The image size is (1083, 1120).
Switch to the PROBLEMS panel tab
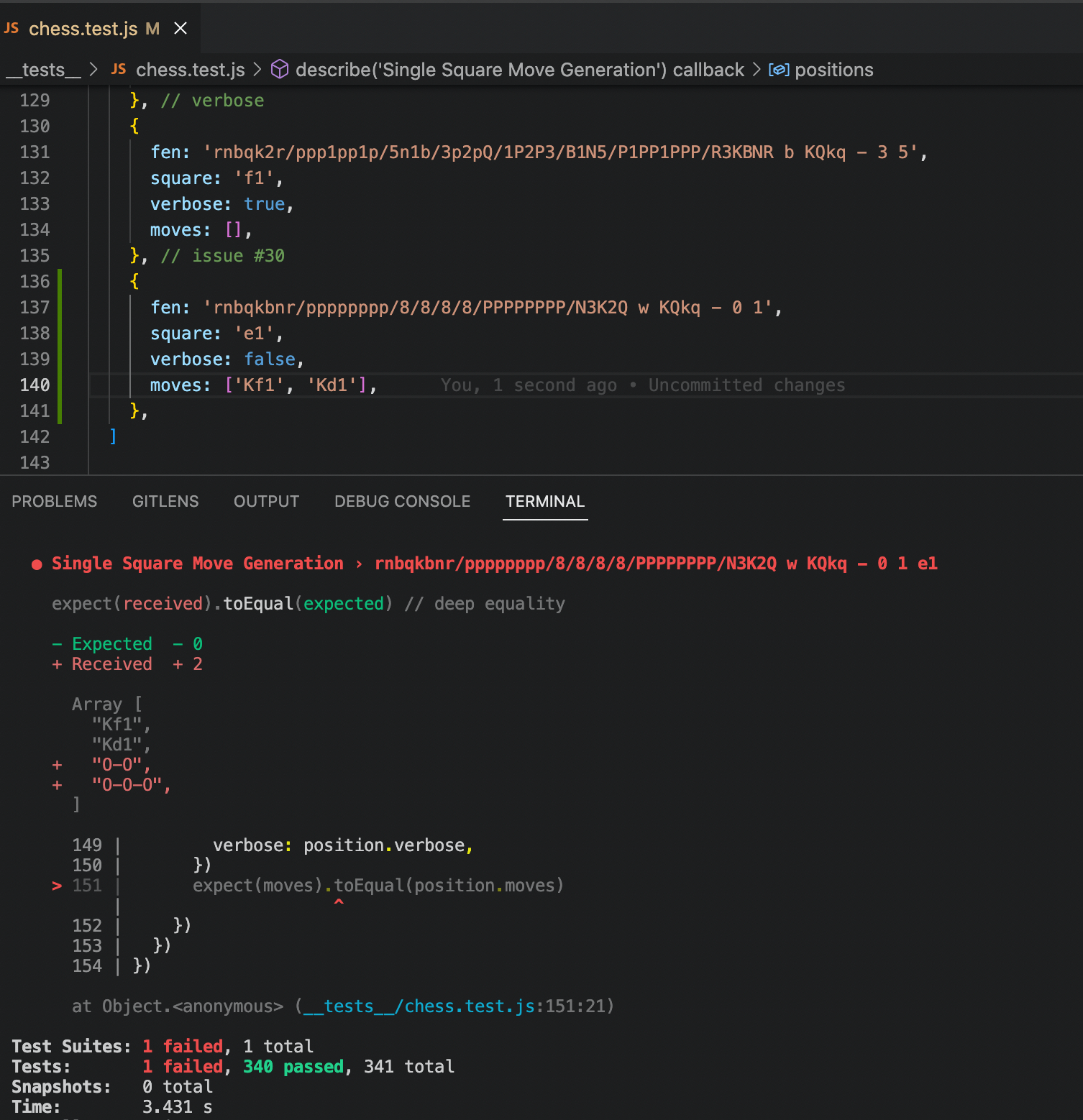tap(54, 501)
